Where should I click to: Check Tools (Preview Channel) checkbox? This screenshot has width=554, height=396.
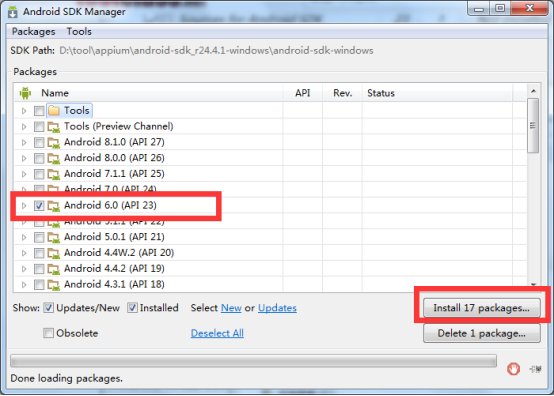pyautogui.click(x=39, y=126)
